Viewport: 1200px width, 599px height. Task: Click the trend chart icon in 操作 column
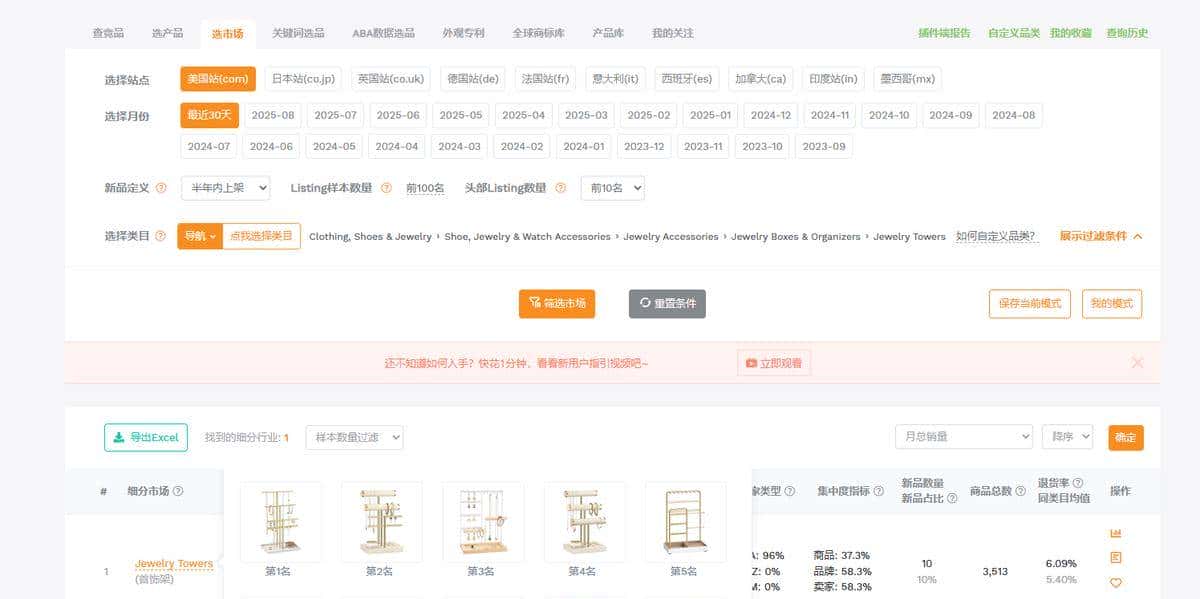point(1116,533)
